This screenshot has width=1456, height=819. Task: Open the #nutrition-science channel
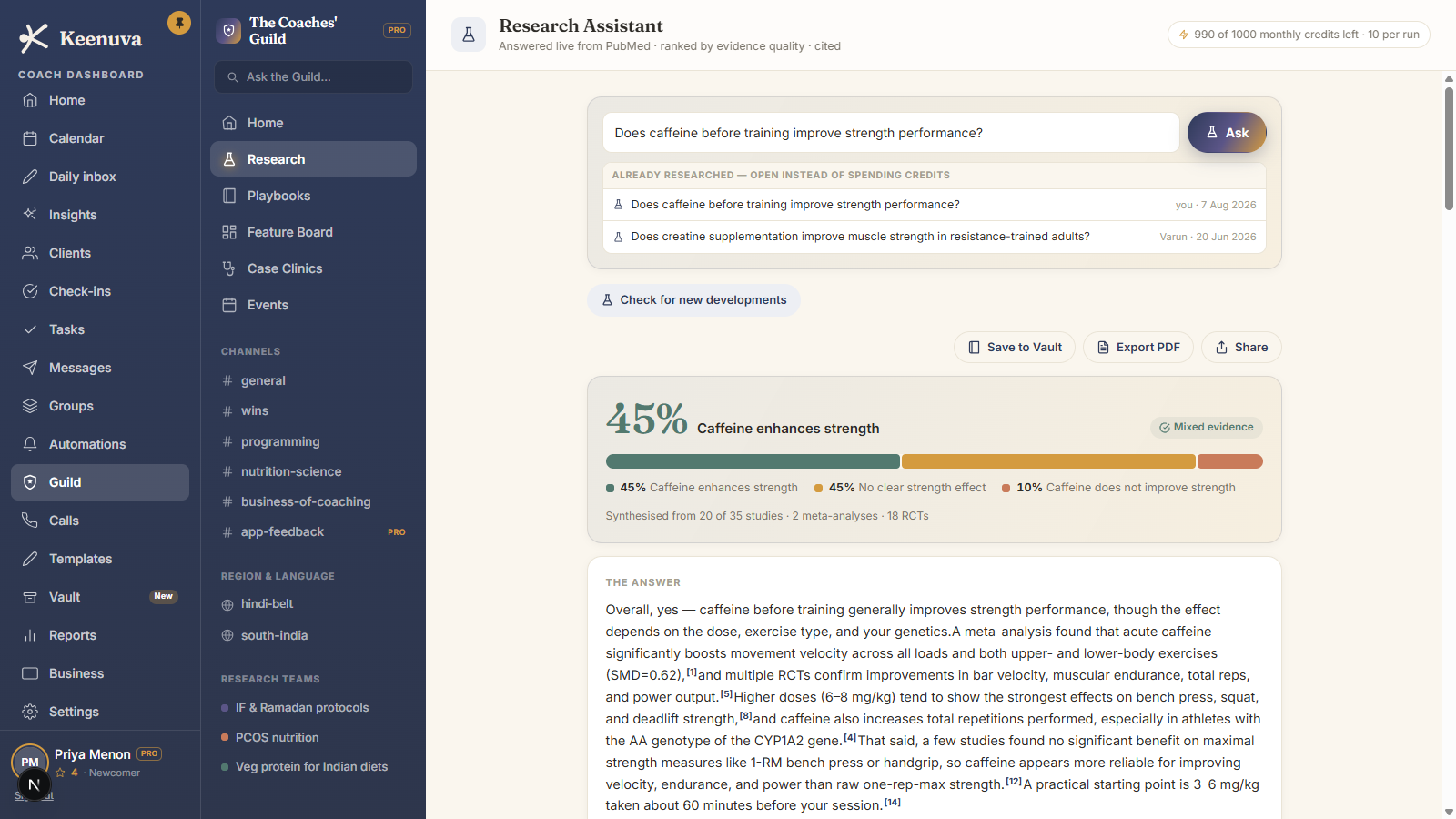point(313,471)
